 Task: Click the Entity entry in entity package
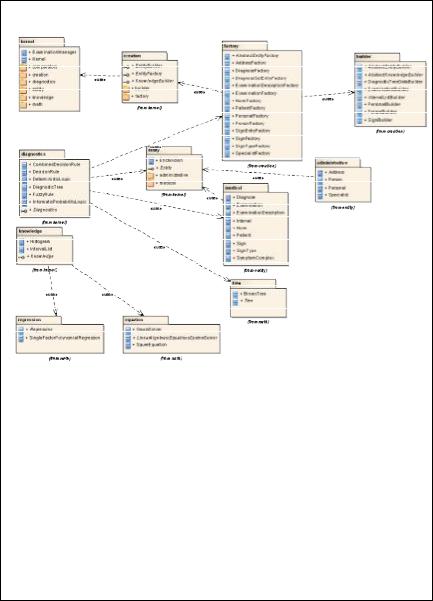tap(166, 168)
